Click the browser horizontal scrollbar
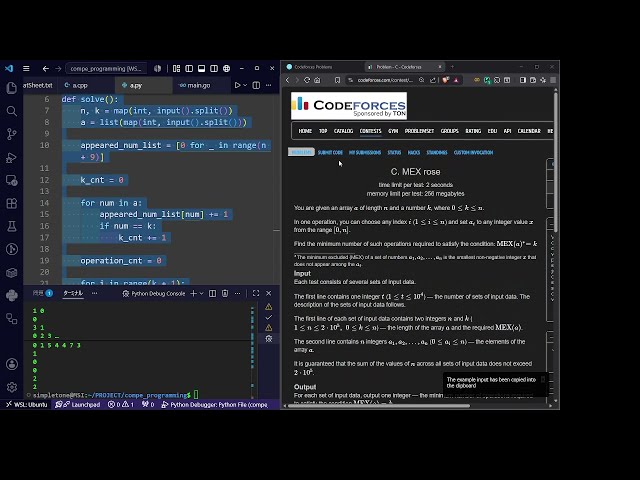The image size is (640, 480). point(379,406)
